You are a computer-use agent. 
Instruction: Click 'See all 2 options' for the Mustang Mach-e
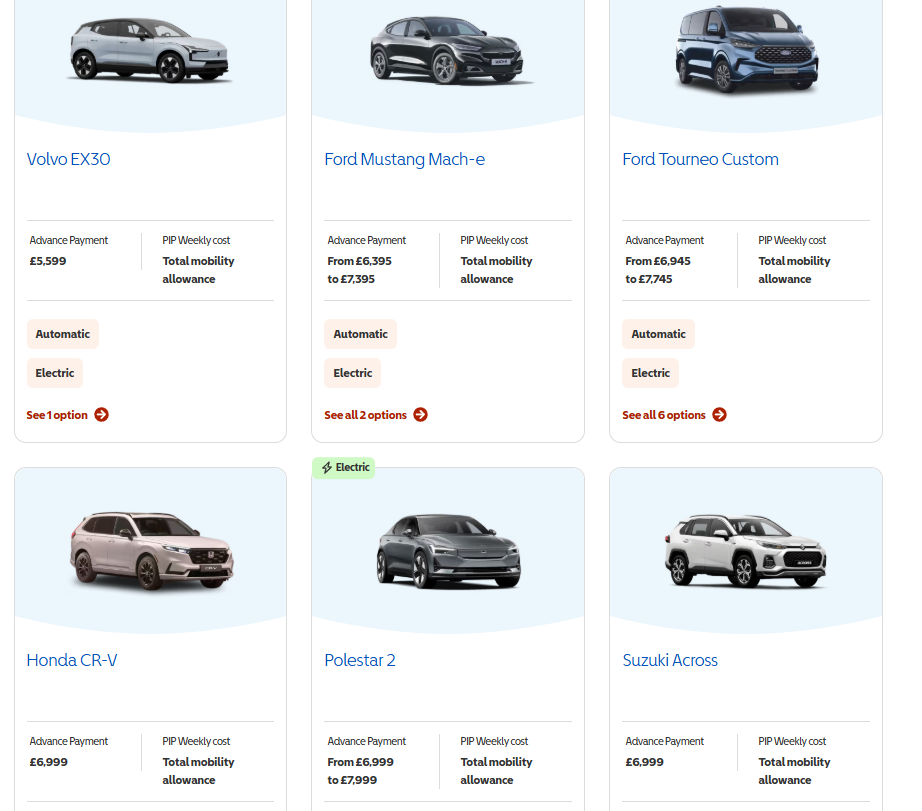[x=365, y=415]
